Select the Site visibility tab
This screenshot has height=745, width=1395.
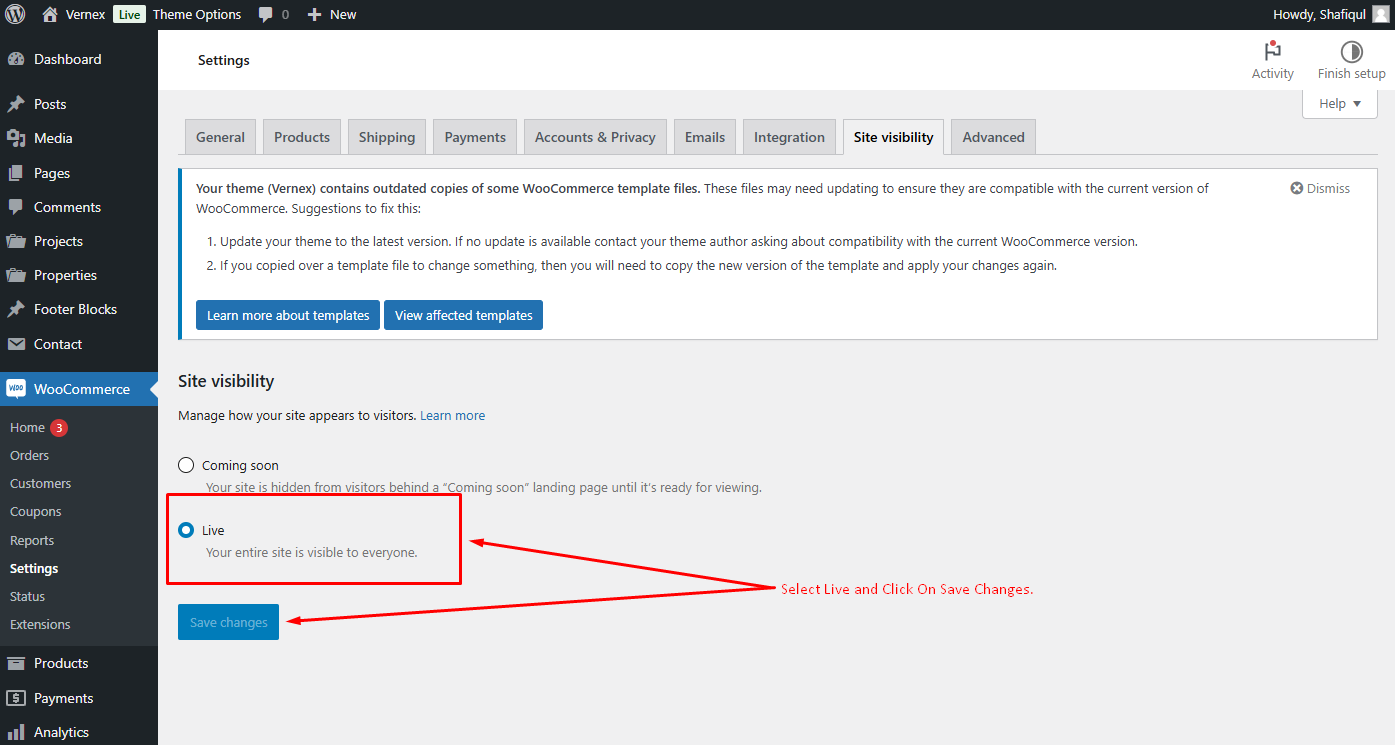(x=893, y=137)
